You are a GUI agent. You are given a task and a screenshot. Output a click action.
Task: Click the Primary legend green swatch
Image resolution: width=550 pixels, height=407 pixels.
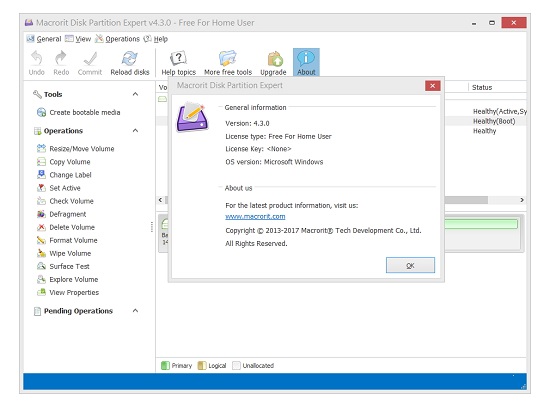(165, 366)
